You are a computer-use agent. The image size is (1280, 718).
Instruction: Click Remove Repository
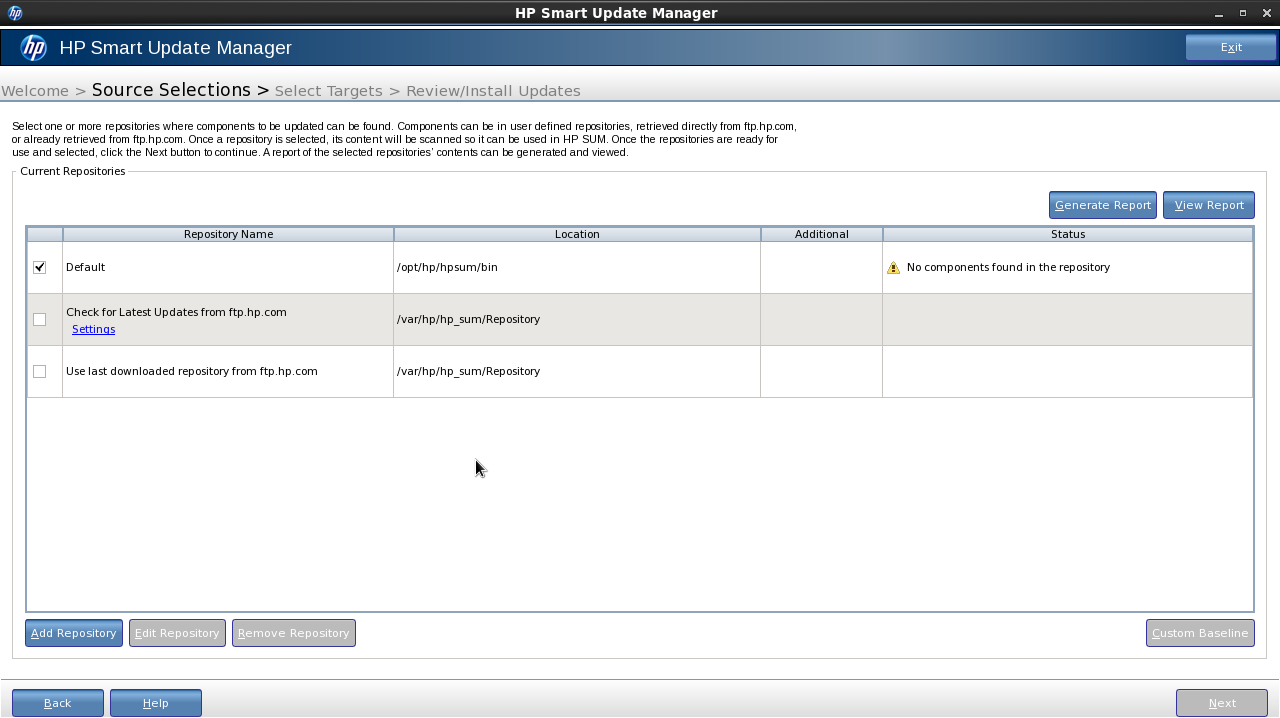point(294,633)
